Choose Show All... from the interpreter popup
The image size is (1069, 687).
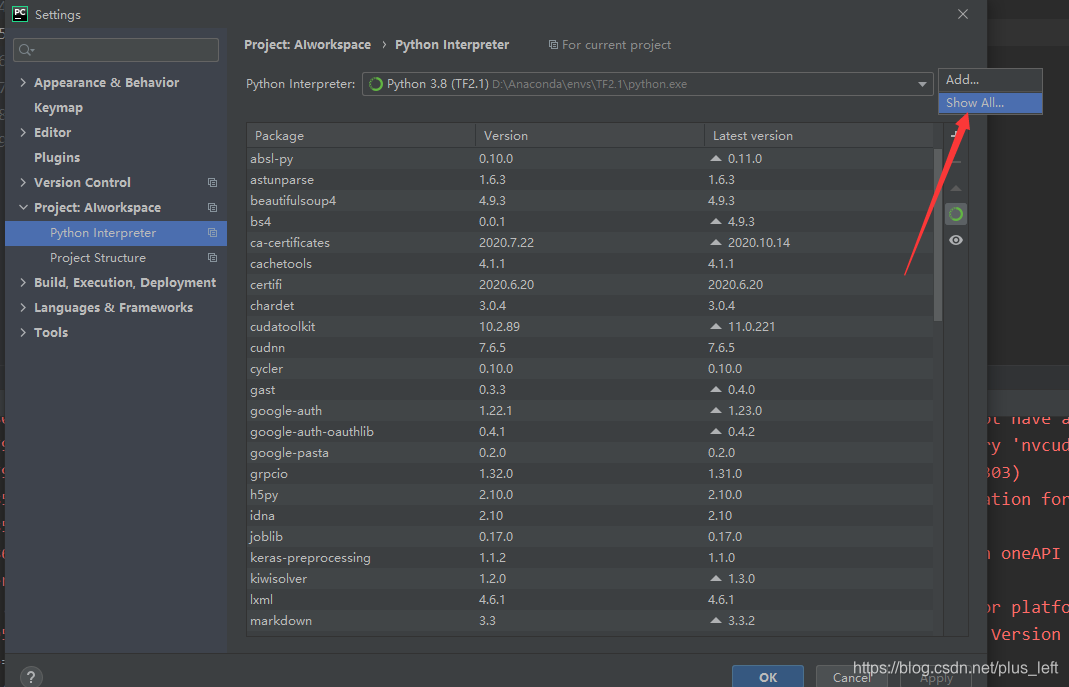(x=990, y=103)
